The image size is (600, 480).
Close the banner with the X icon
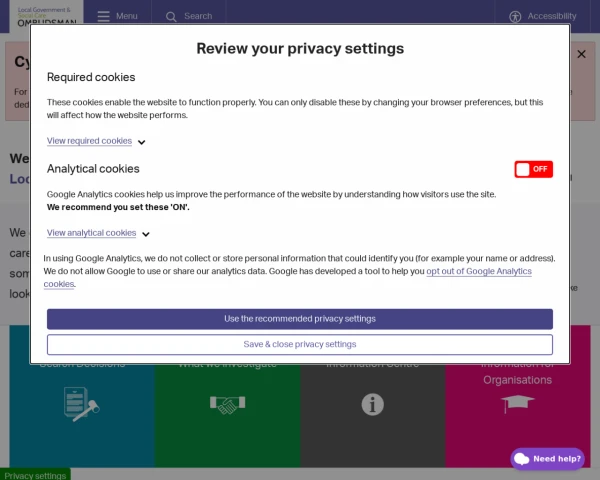tap(581, 54)
